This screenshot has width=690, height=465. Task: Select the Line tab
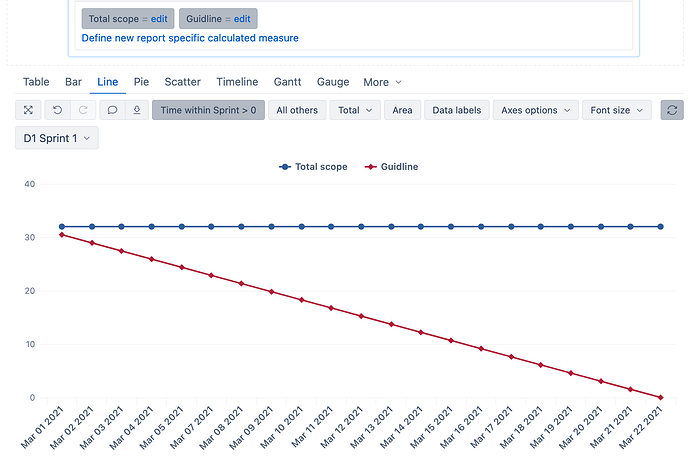(x=108, y=82)
